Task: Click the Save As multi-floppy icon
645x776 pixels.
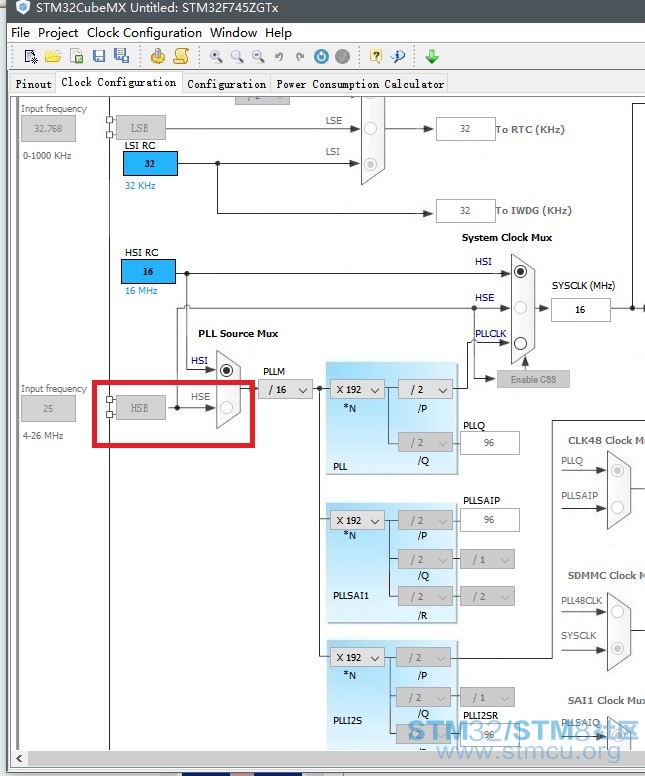Action: click(121, 55)
